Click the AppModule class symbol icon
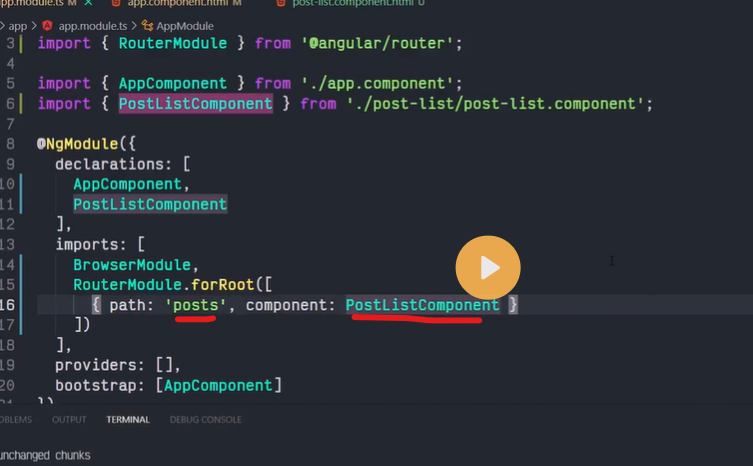Screen dimensions: 753x466 coord(148,25)
